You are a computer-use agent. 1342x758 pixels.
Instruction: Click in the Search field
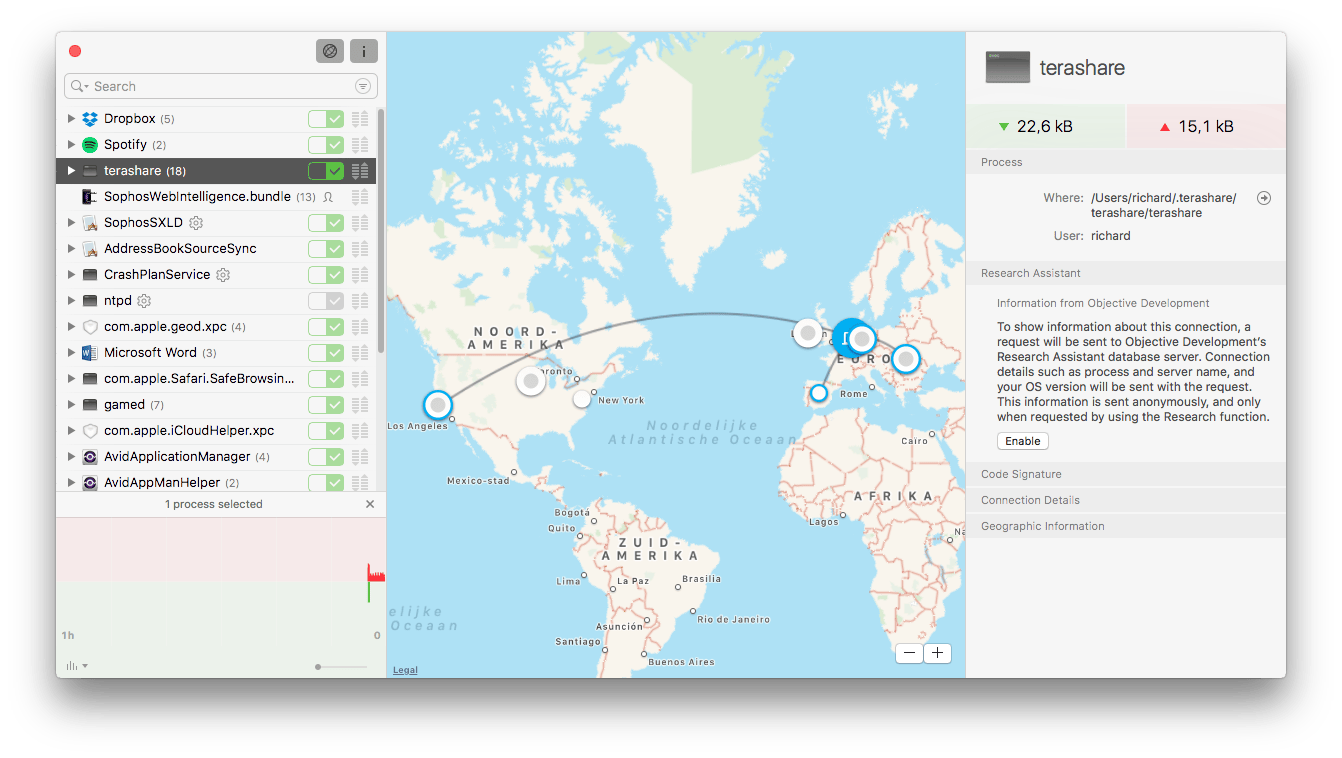tap(221, 86)
